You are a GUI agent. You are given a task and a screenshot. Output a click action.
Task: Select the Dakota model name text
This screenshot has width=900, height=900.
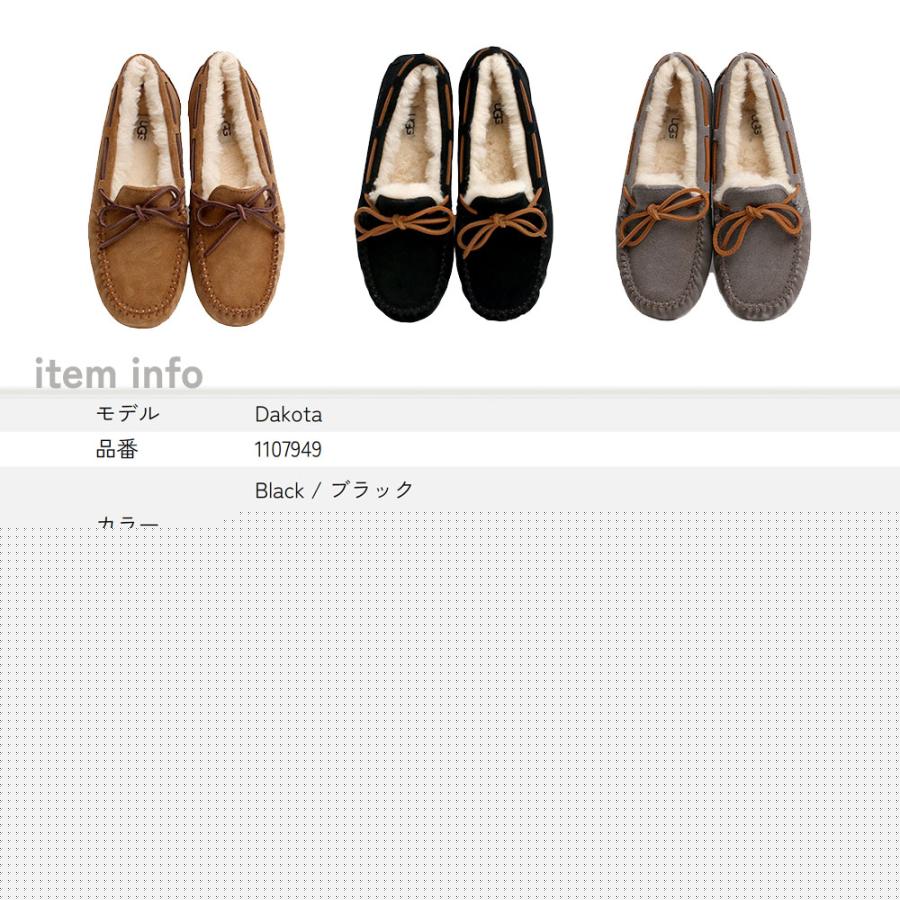point(290,414)
